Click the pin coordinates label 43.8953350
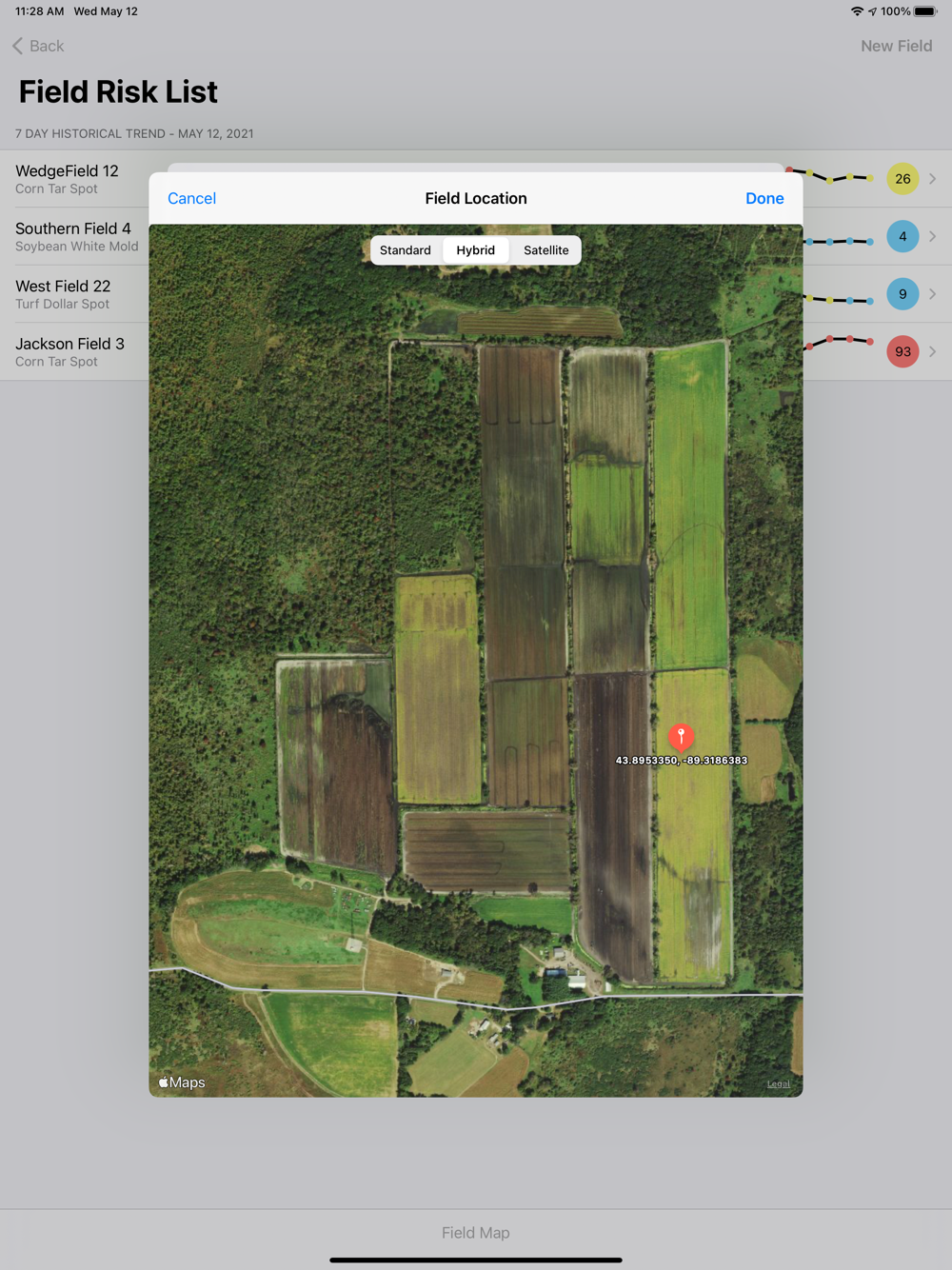Image resolution: width=952 pixels, height=1270 pixels. pyautogui.click(x=682, y=761)
